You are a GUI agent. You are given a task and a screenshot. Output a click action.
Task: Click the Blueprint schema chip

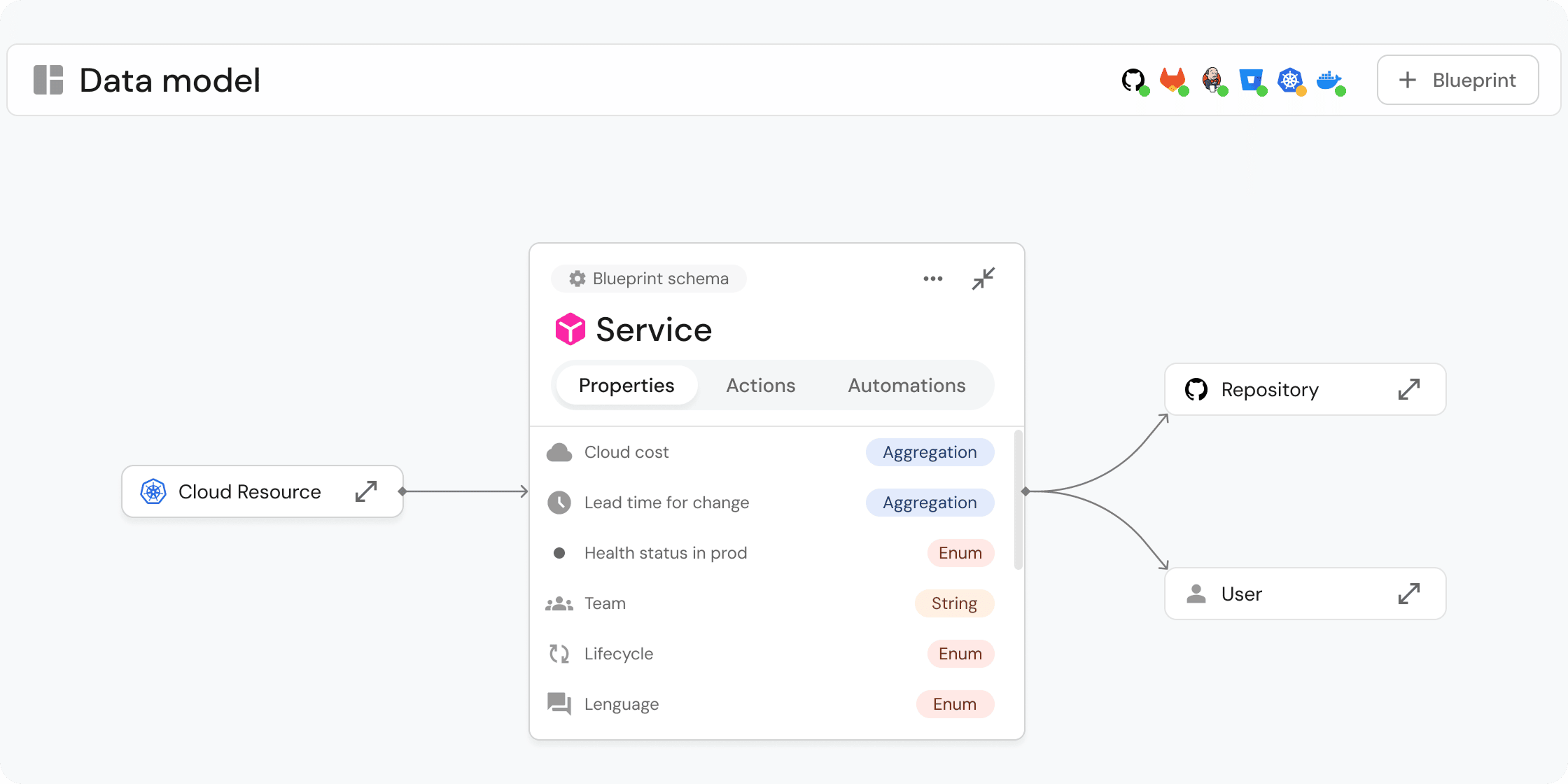point(649,279)
